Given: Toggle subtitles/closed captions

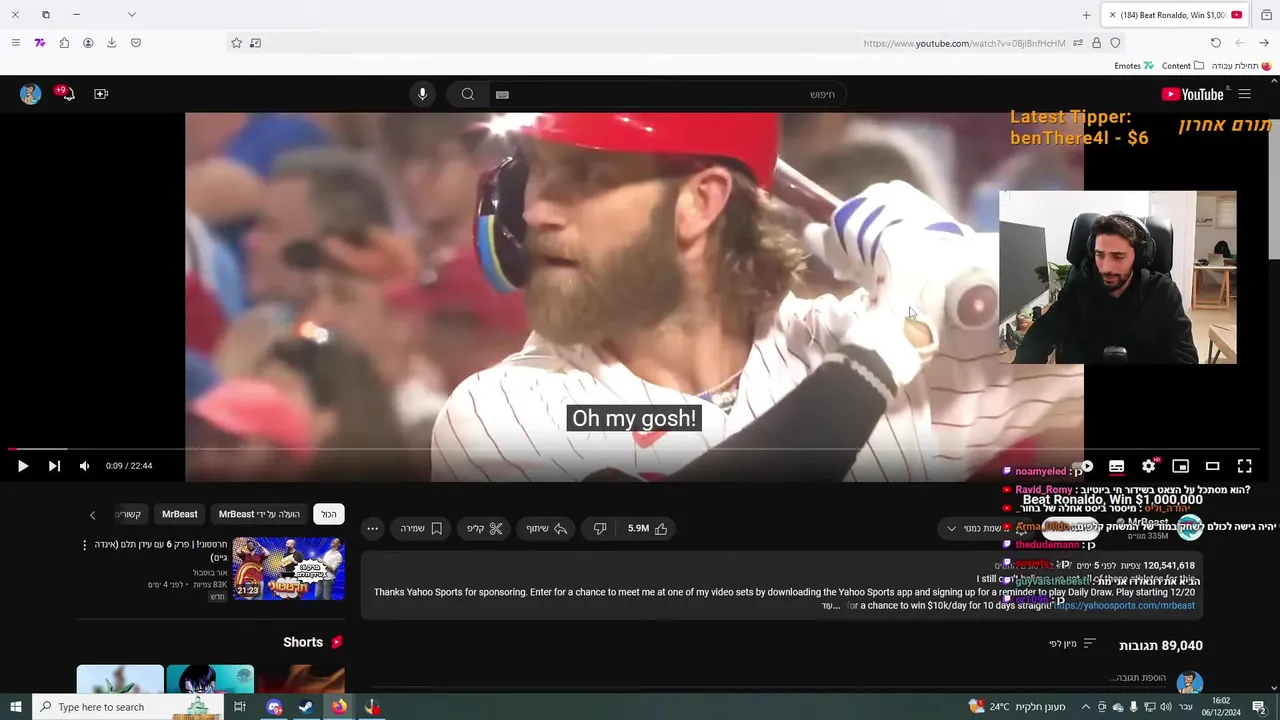Looking at the screenshot, I should pos(1116,466).
